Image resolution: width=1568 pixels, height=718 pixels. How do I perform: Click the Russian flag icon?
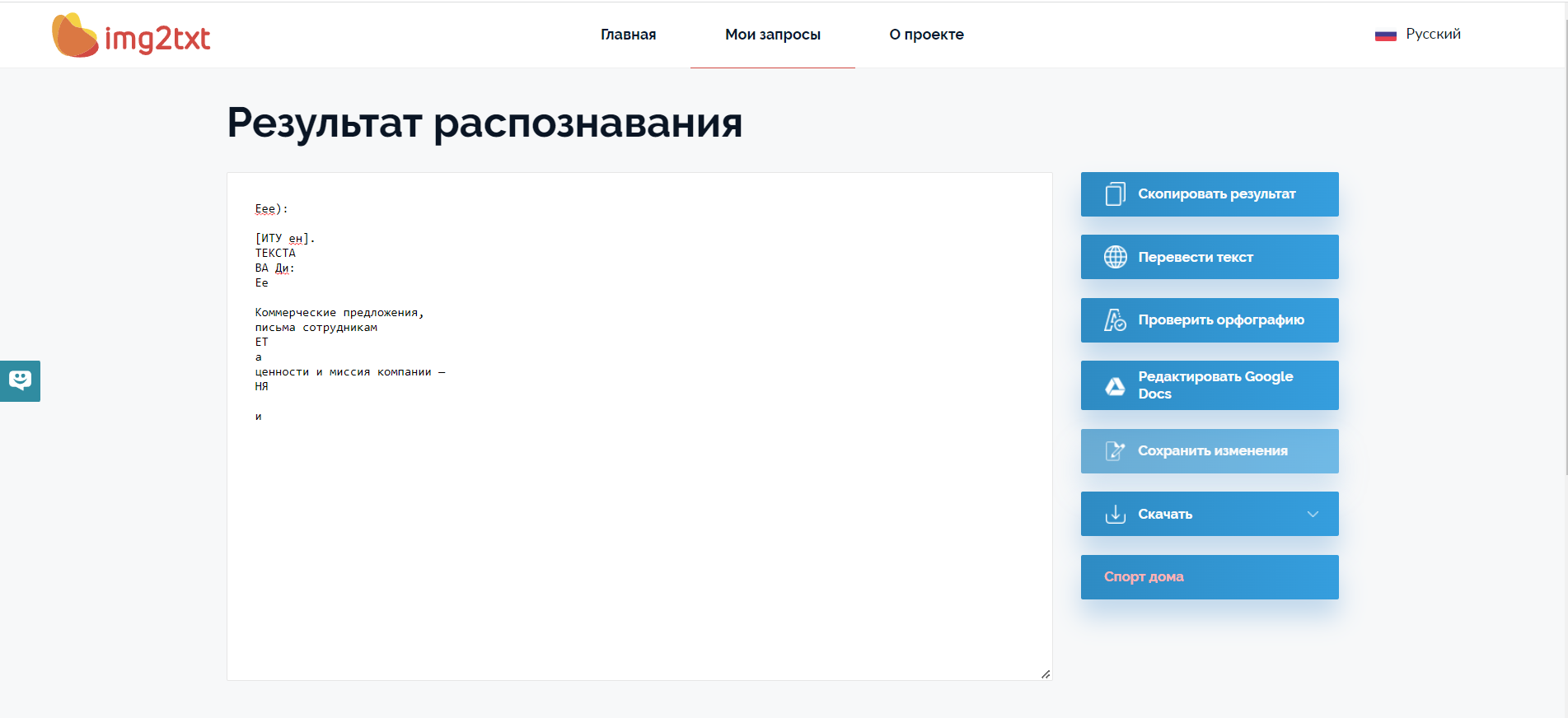(x=1385, y=35)
